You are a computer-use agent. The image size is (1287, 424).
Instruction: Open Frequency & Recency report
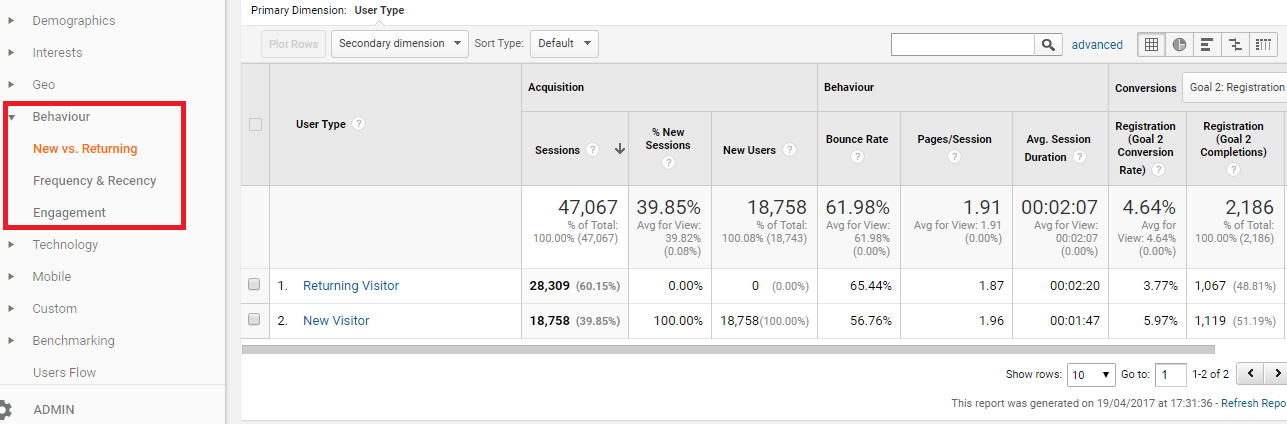coord(95,181)
